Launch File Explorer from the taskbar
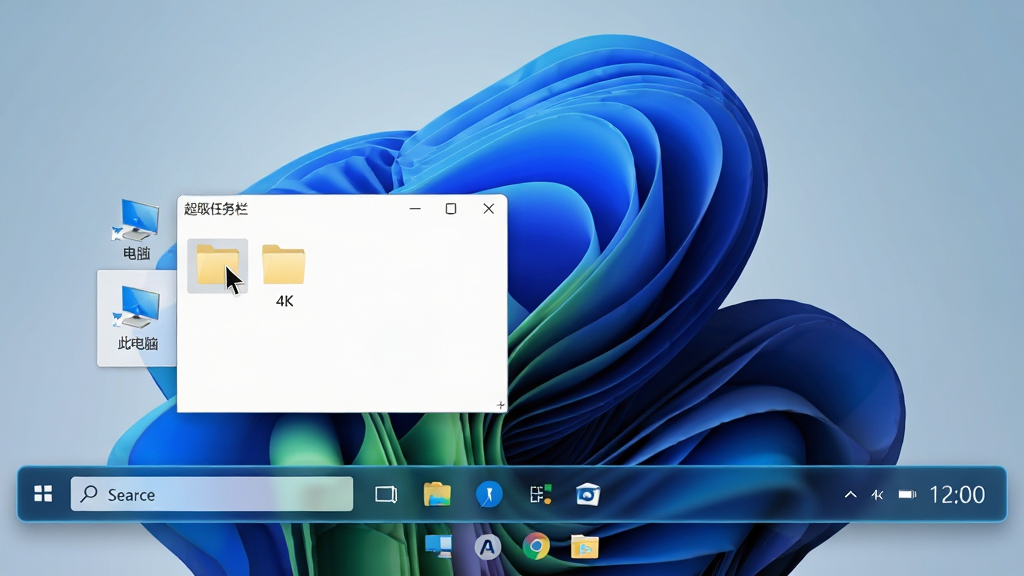This screenshot has height=576, width=1024. [x=437, y=494]
